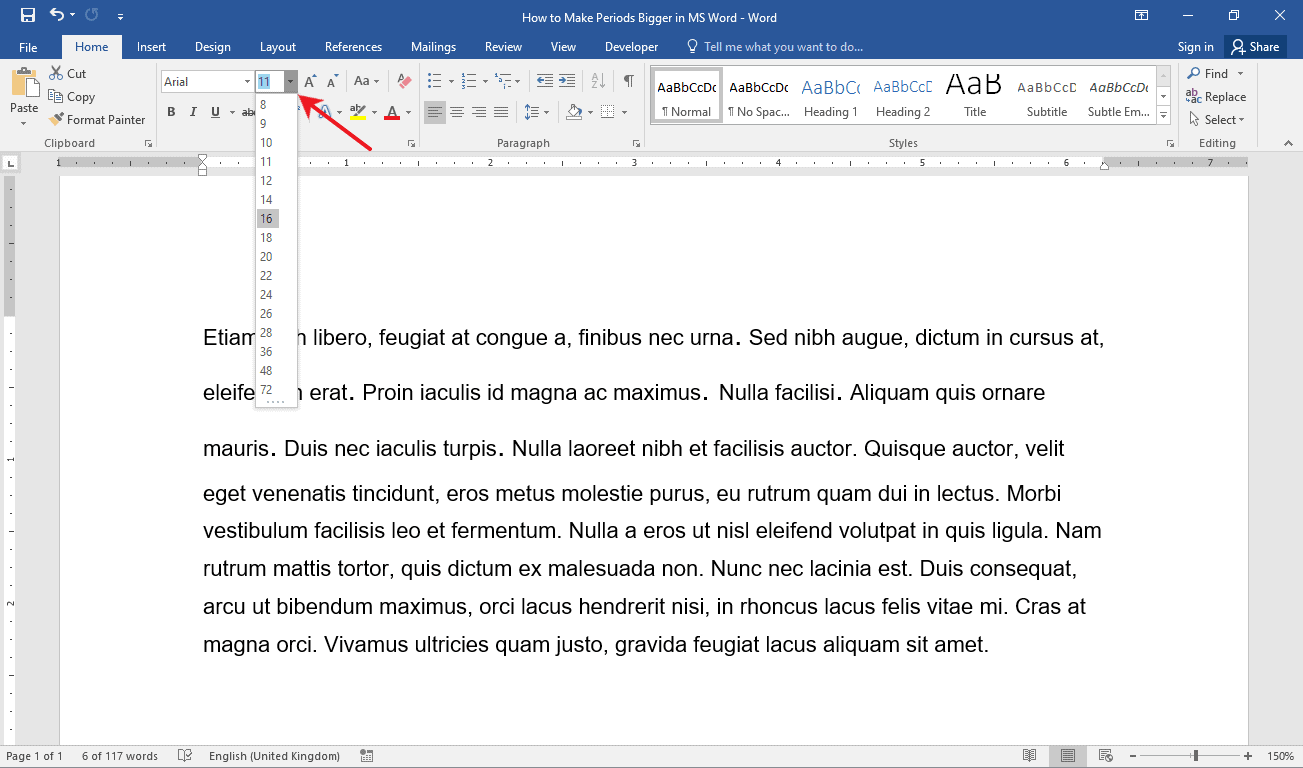The image size is (1303, 768).
Task: Open the font family dropdown
Action: click(x=246, y=81)
